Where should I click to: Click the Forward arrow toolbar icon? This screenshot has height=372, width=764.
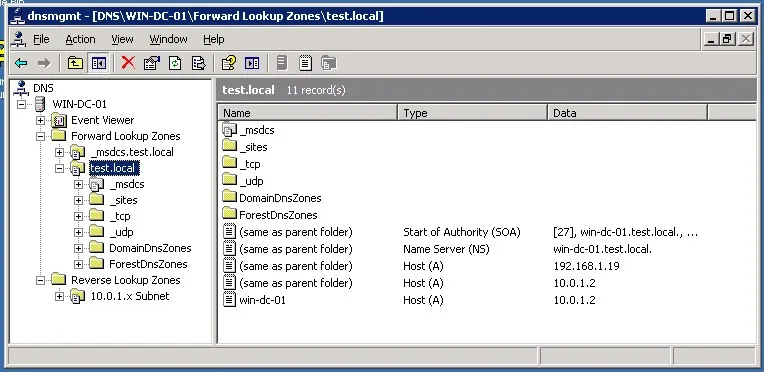point(44,63)
